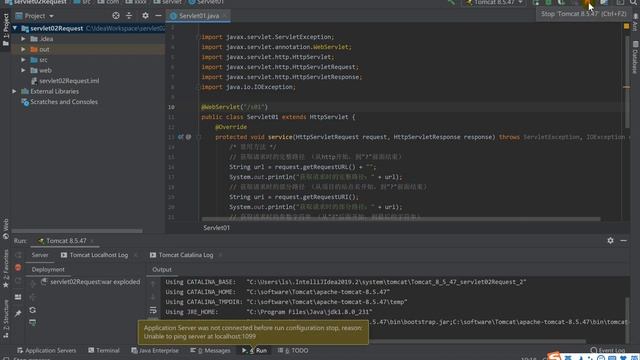This screenshot has height=360, width=640.
Task: Switch to the Server tab
Action: (40, 255)
